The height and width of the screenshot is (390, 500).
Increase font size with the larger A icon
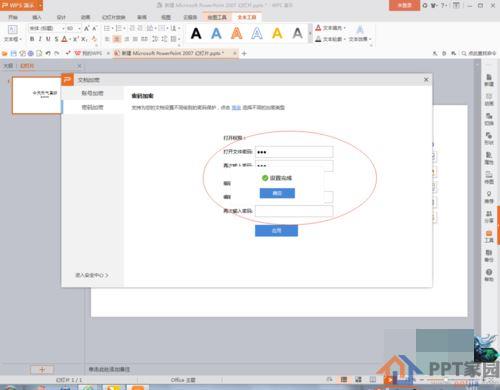[x=86, y=28]
